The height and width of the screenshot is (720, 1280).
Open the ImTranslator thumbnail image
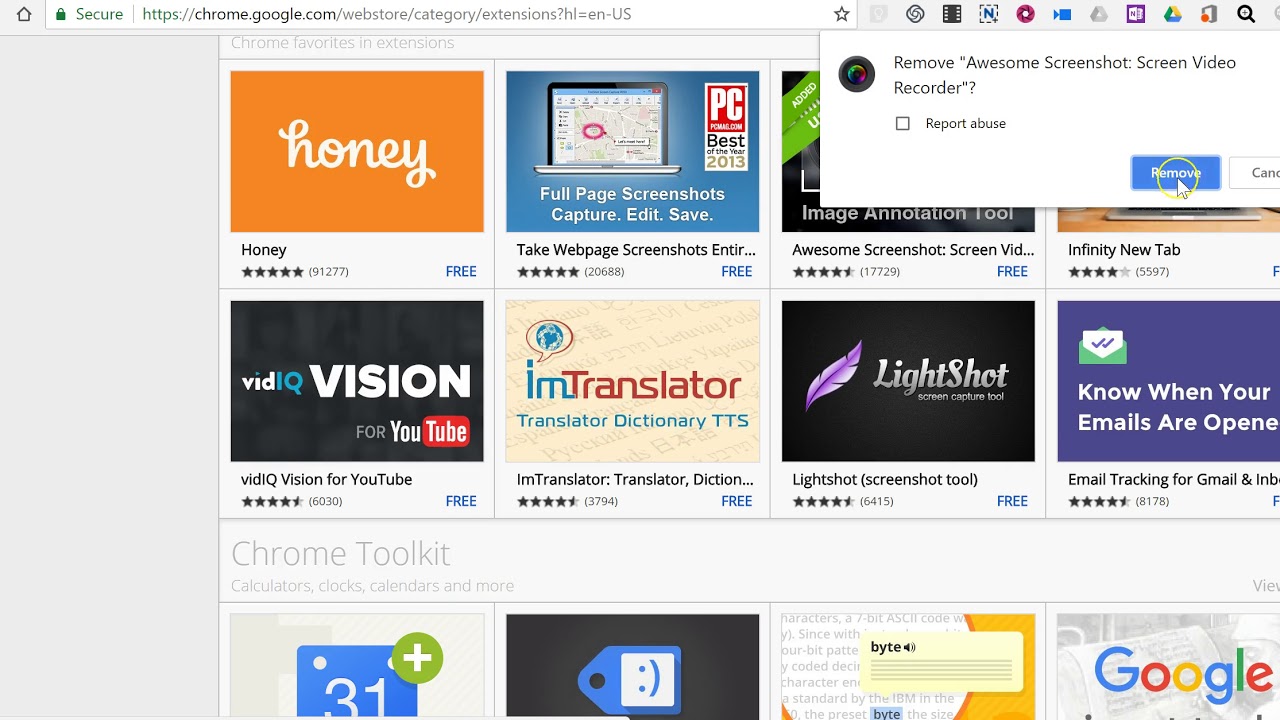point(633,381)
